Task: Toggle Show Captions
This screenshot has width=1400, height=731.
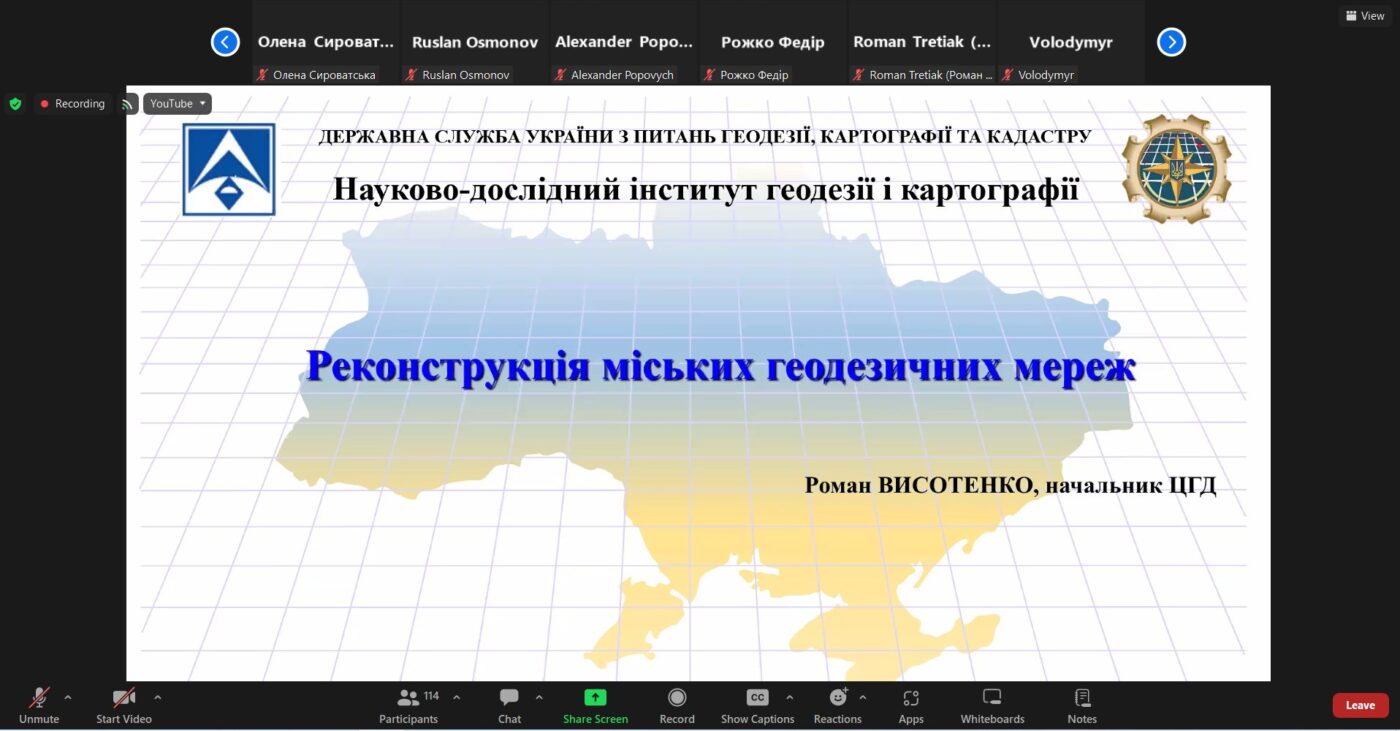Action: [757, 705]
